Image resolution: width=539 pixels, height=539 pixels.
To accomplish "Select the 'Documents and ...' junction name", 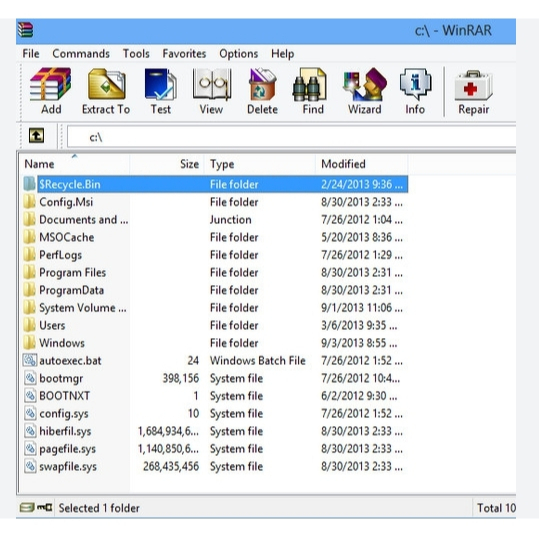I will pyautogui.click(x=84, y=219).
